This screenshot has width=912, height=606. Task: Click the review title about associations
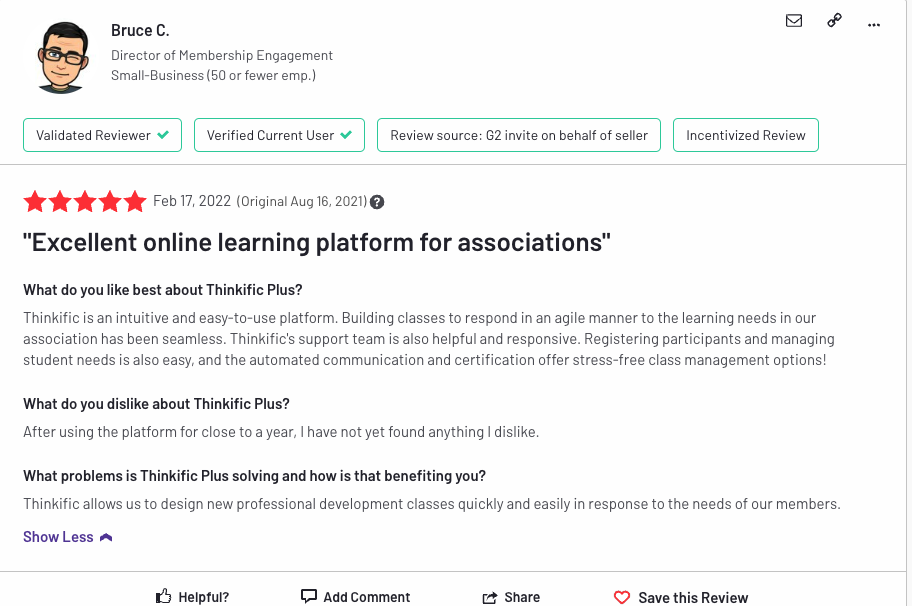317,242
